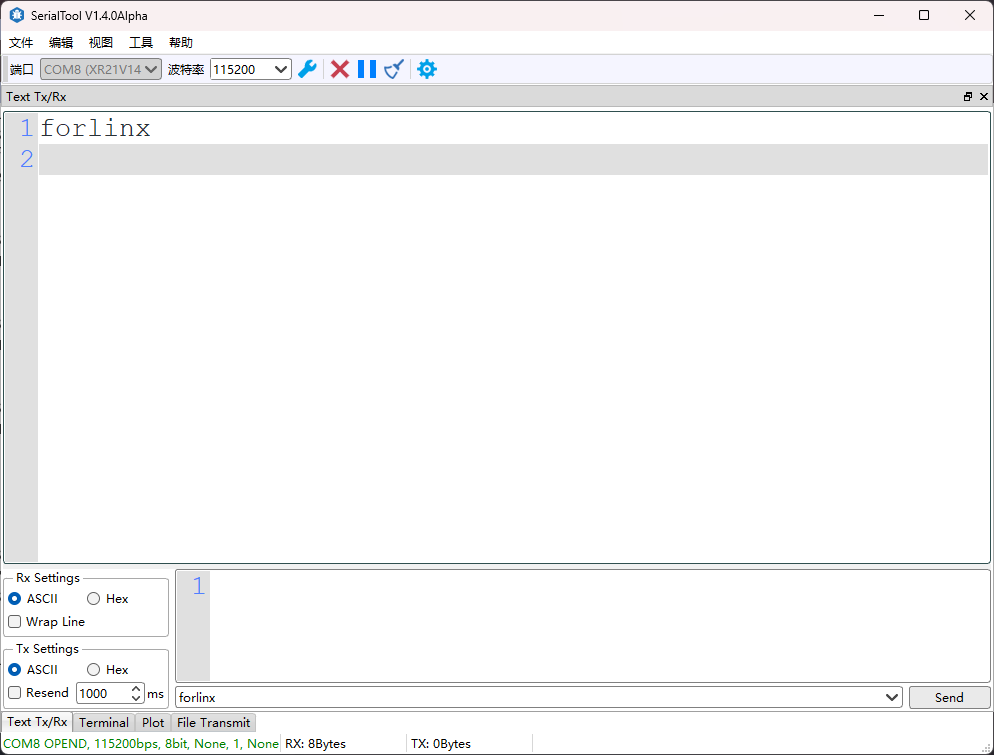Open the 工具 menu

pyautogui.click(x=141, y=43)
